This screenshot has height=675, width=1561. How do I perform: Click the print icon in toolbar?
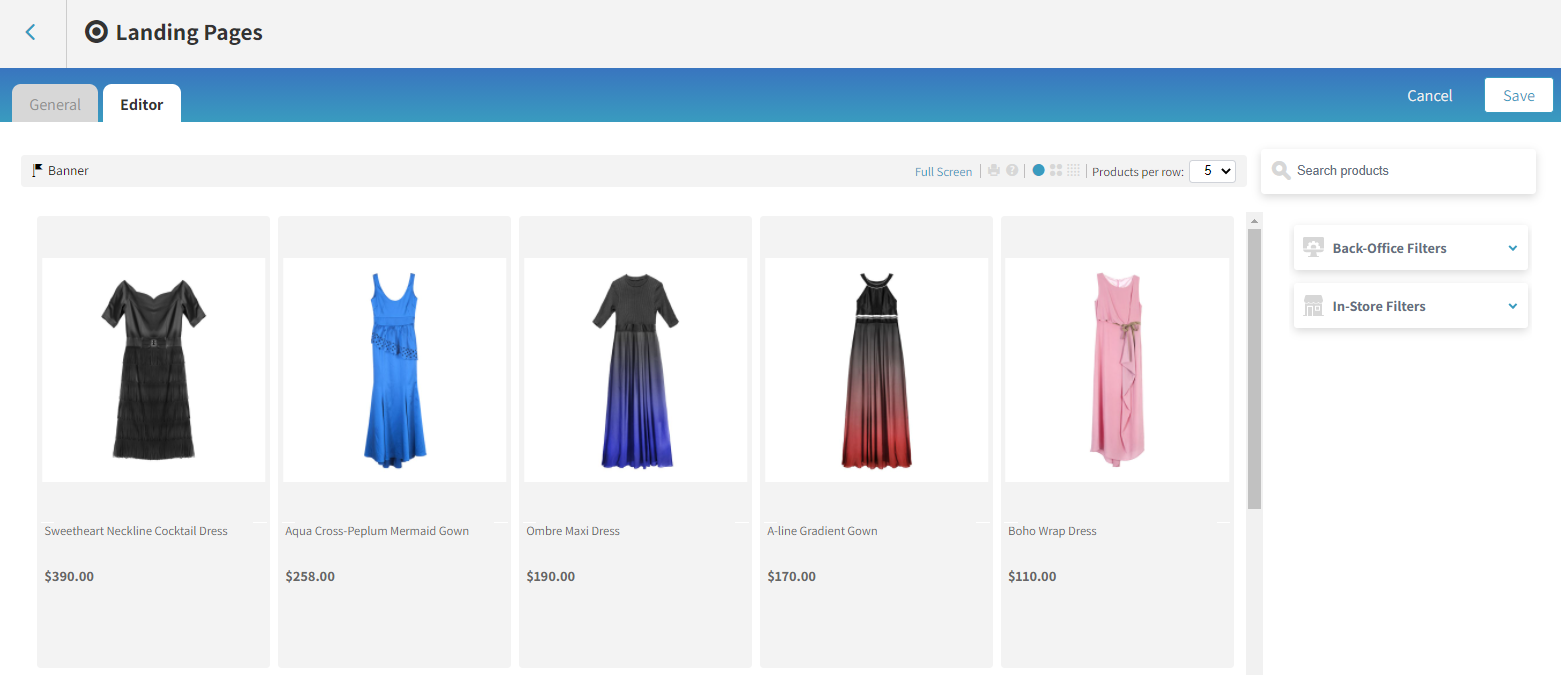click(x=994, y=171)
